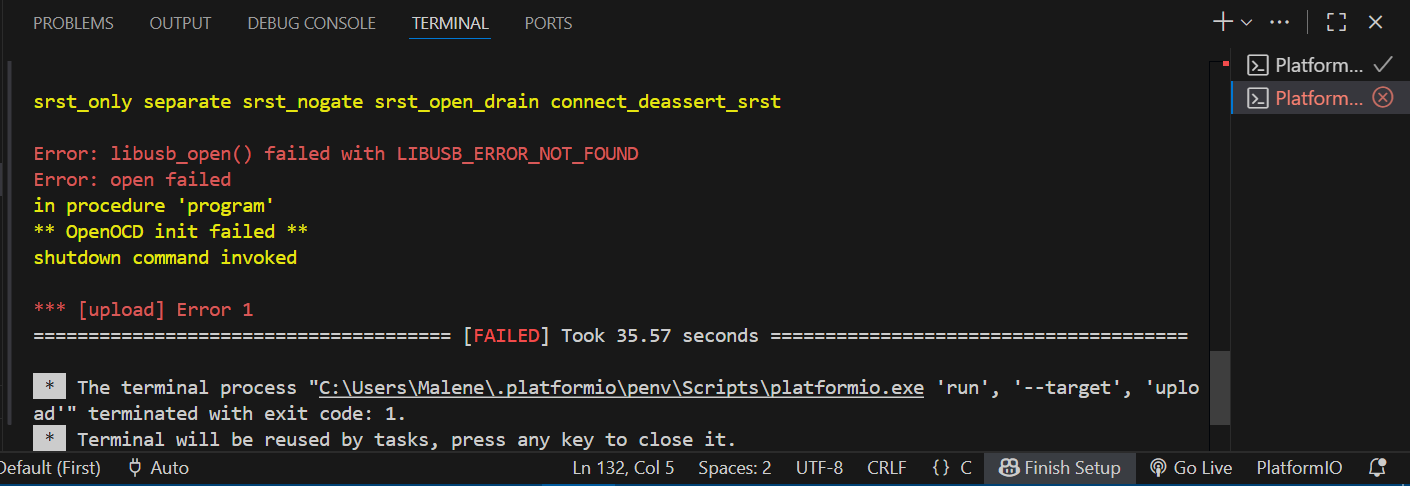Viewport: 1410px width, 486px height.
Task: Change indentation via Spaces: 2
Action: [x=734, y=468]
